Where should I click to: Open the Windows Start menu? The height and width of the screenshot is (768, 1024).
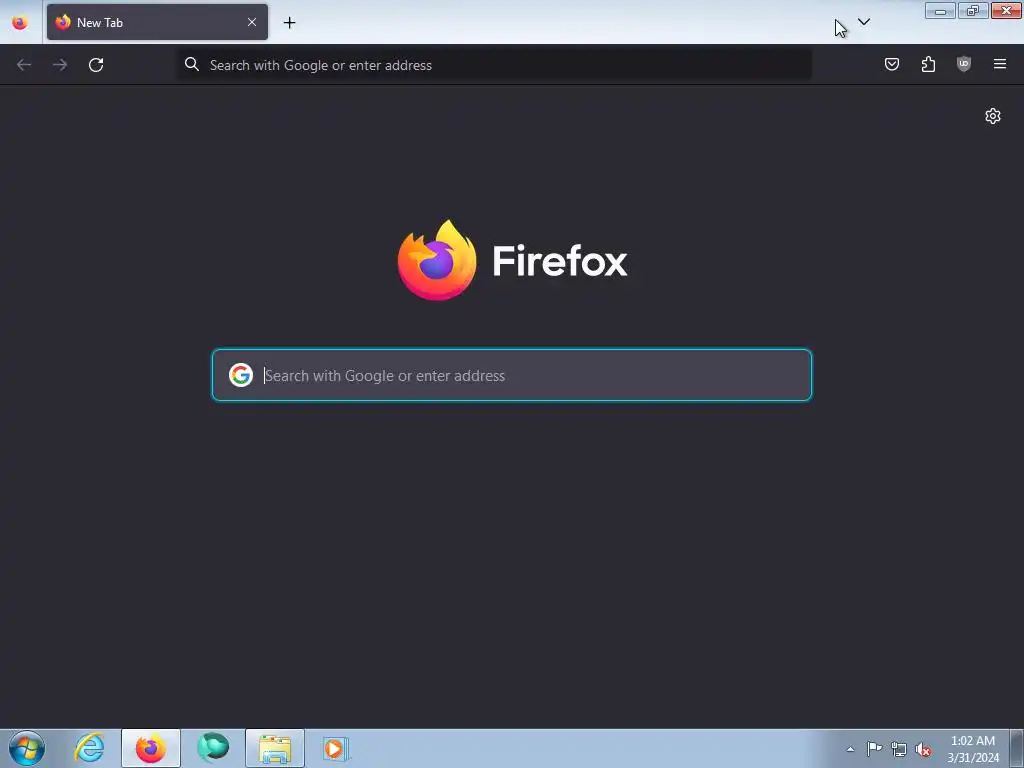coord(27,748)
